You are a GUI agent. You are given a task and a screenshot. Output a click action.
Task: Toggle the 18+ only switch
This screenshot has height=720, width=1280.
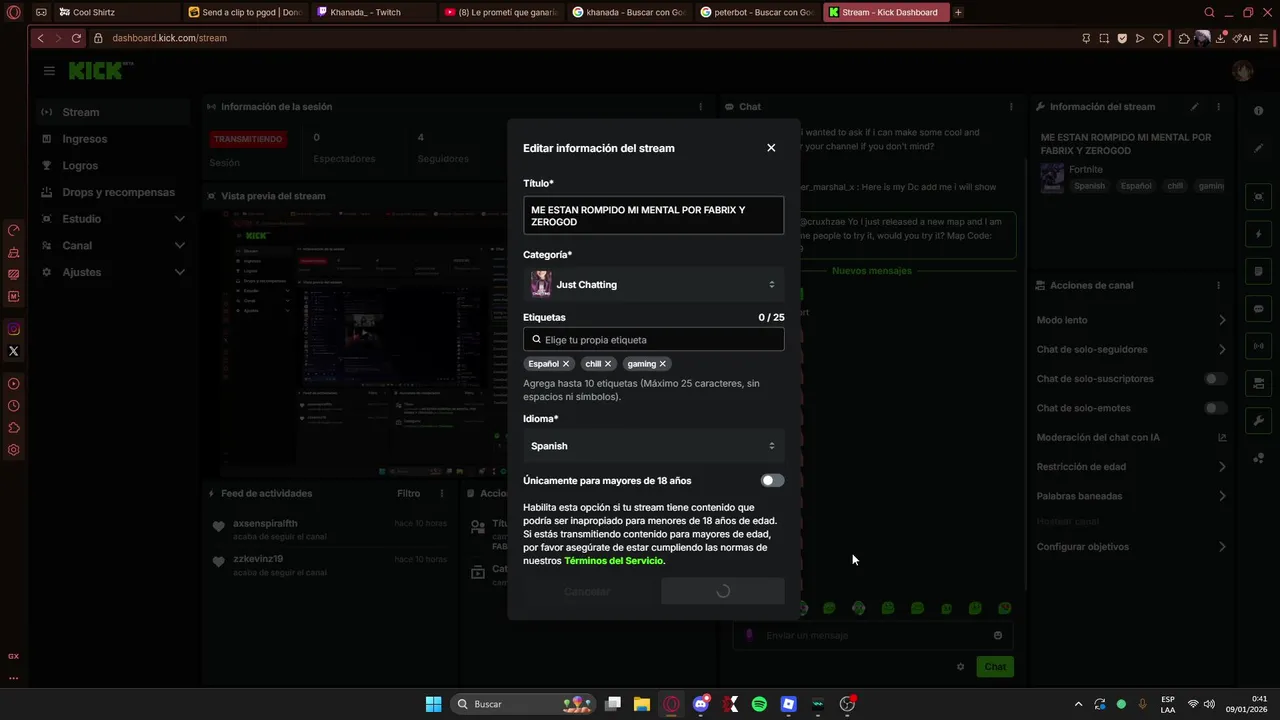coord(772,481)
